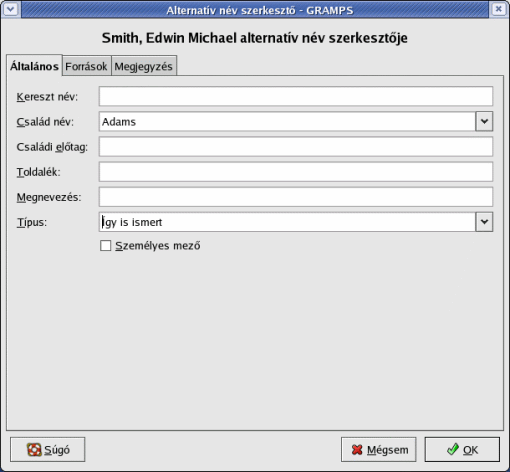Viewport: 510px width, 472px height.
Task: Open the Típus dropdown arrow
Action: point(484,222)
